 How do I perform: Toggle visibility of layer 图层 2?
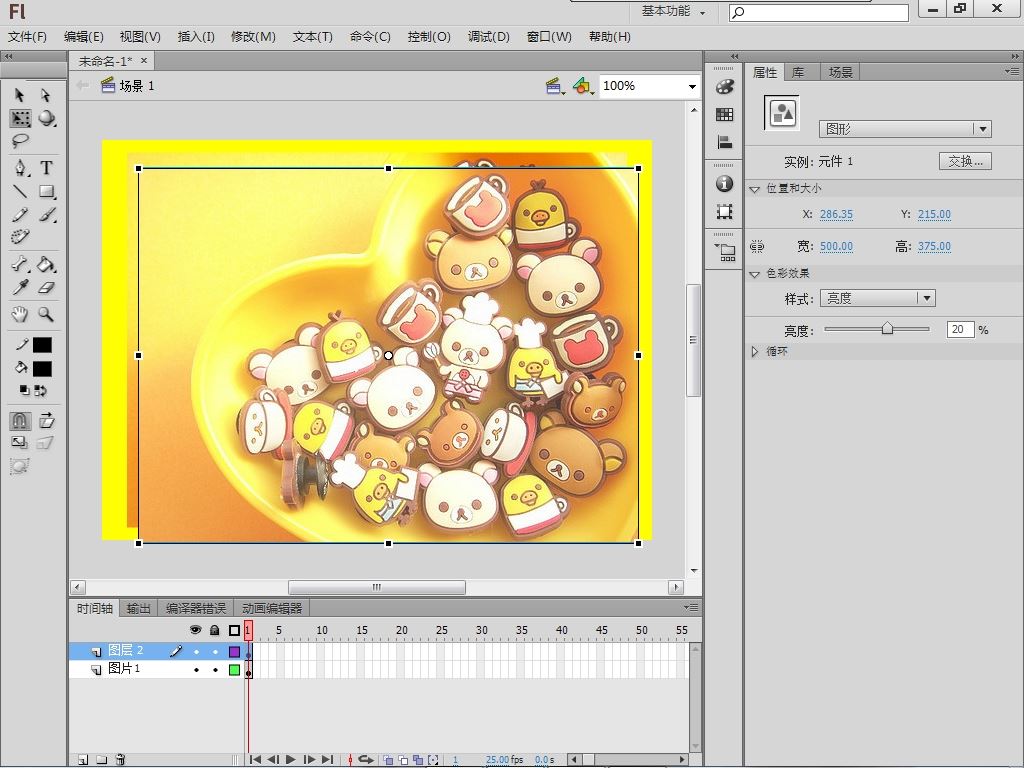pyautogui.click(x=196, y=652)
